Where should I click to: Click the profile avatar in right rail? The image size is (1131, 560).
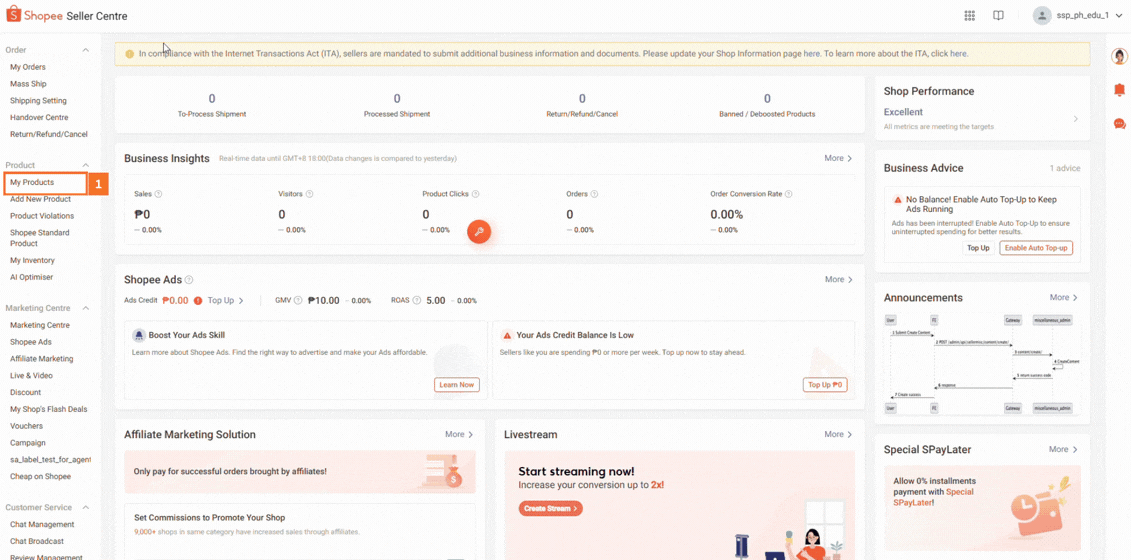[1119, 56]
